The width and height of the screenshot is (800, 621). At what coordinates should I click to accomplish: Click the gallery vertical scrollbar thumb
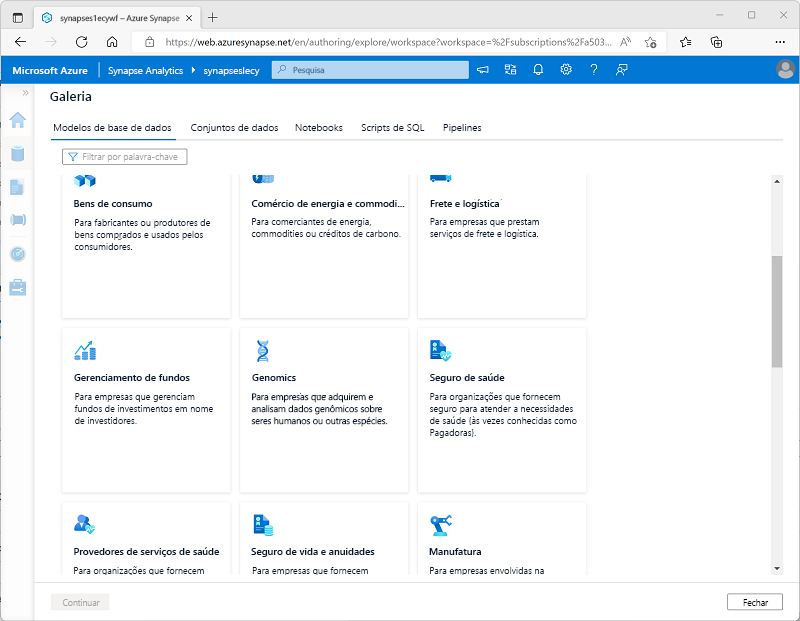click(x=777, y=311)
